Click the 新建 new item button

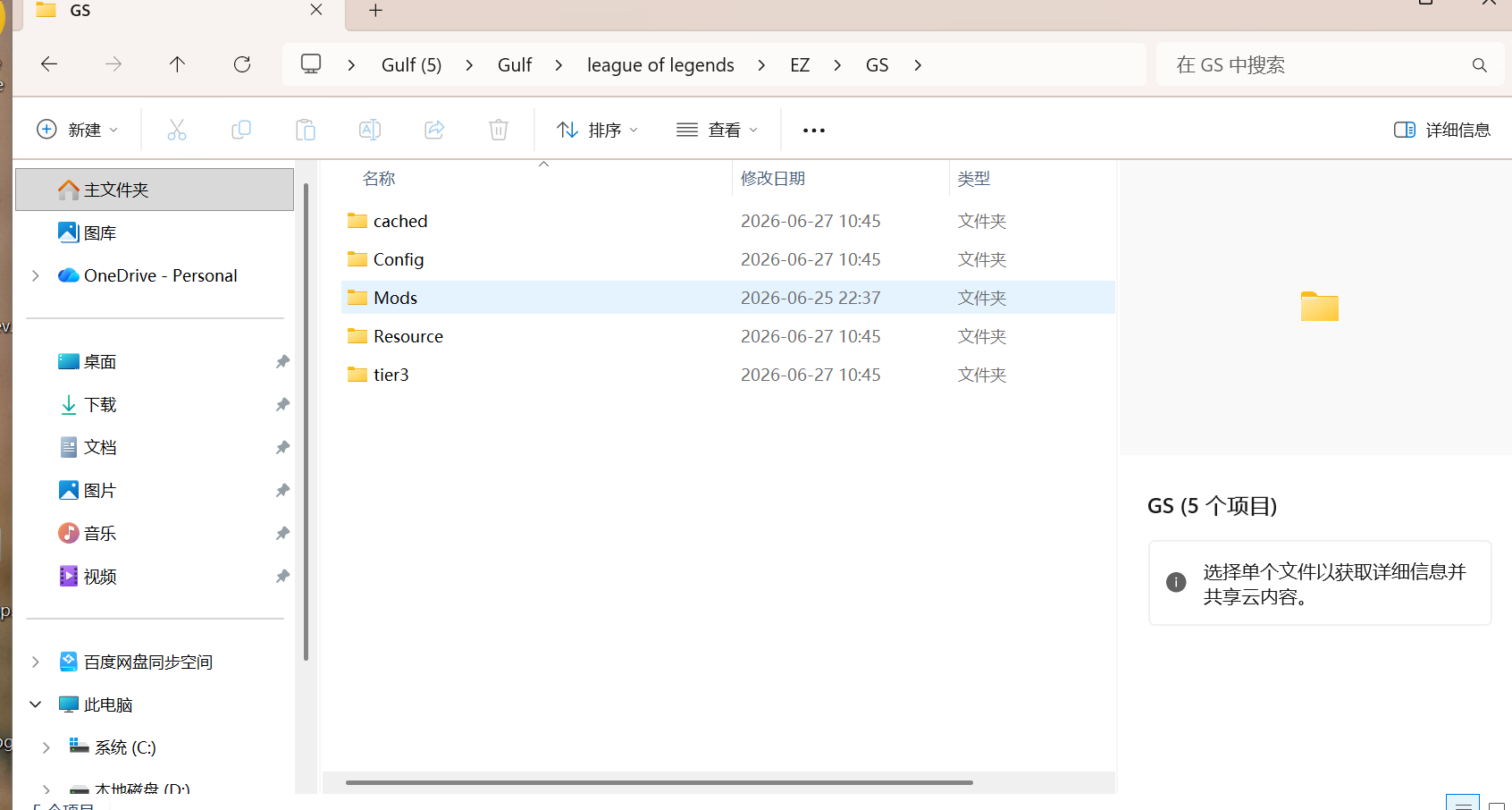77,130
